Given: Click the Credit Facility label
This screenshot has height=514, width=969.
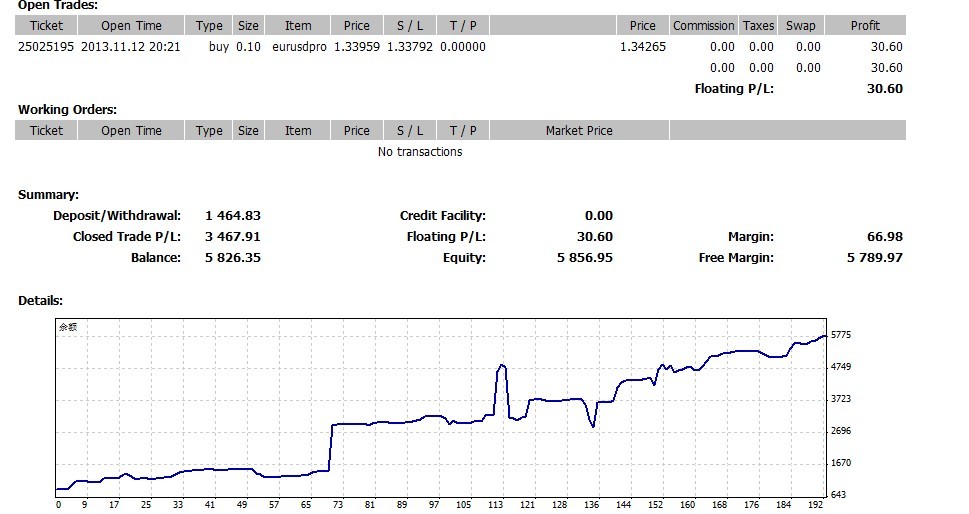Looking at the screenshot, I should 442,216.
